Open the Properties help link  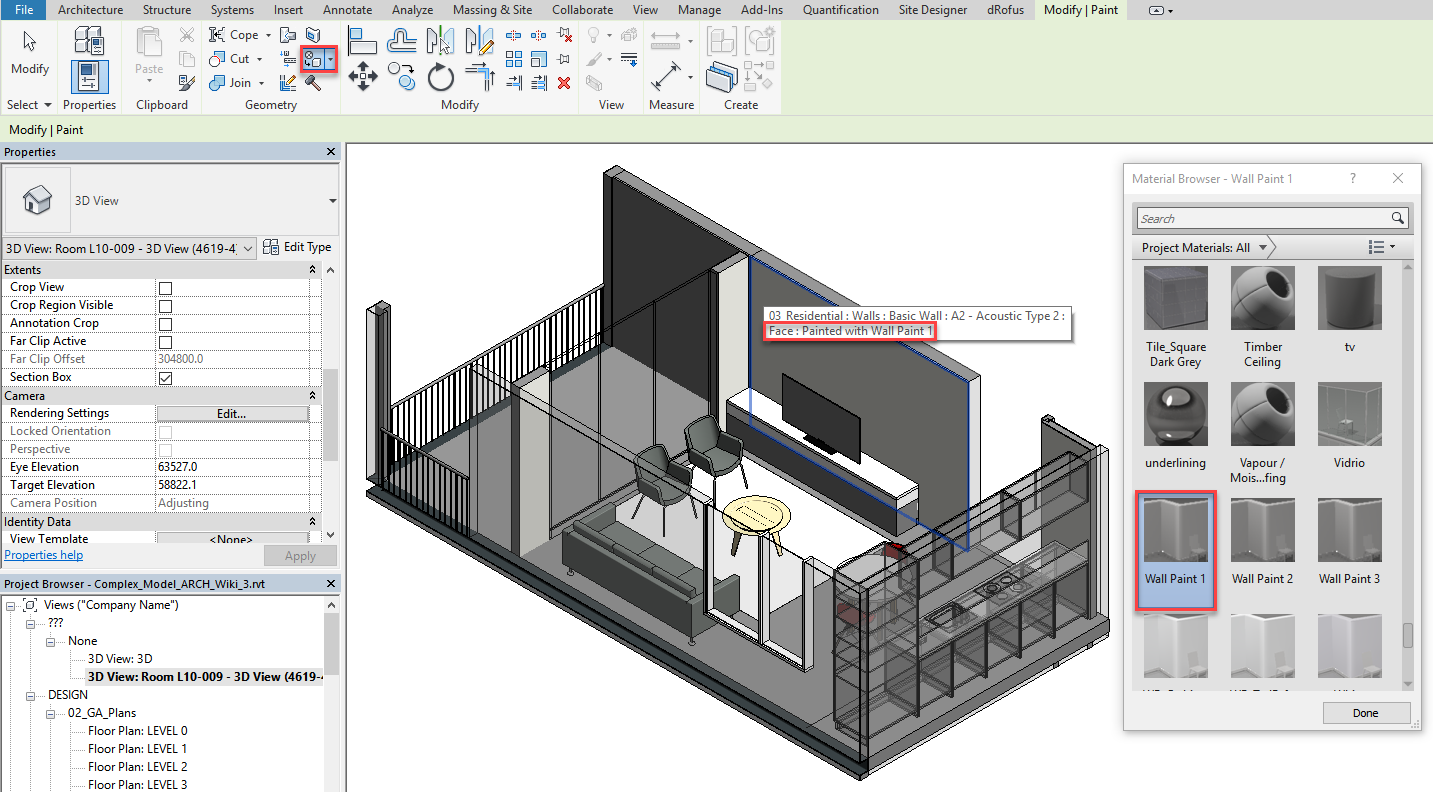click(x=44, y=555)
